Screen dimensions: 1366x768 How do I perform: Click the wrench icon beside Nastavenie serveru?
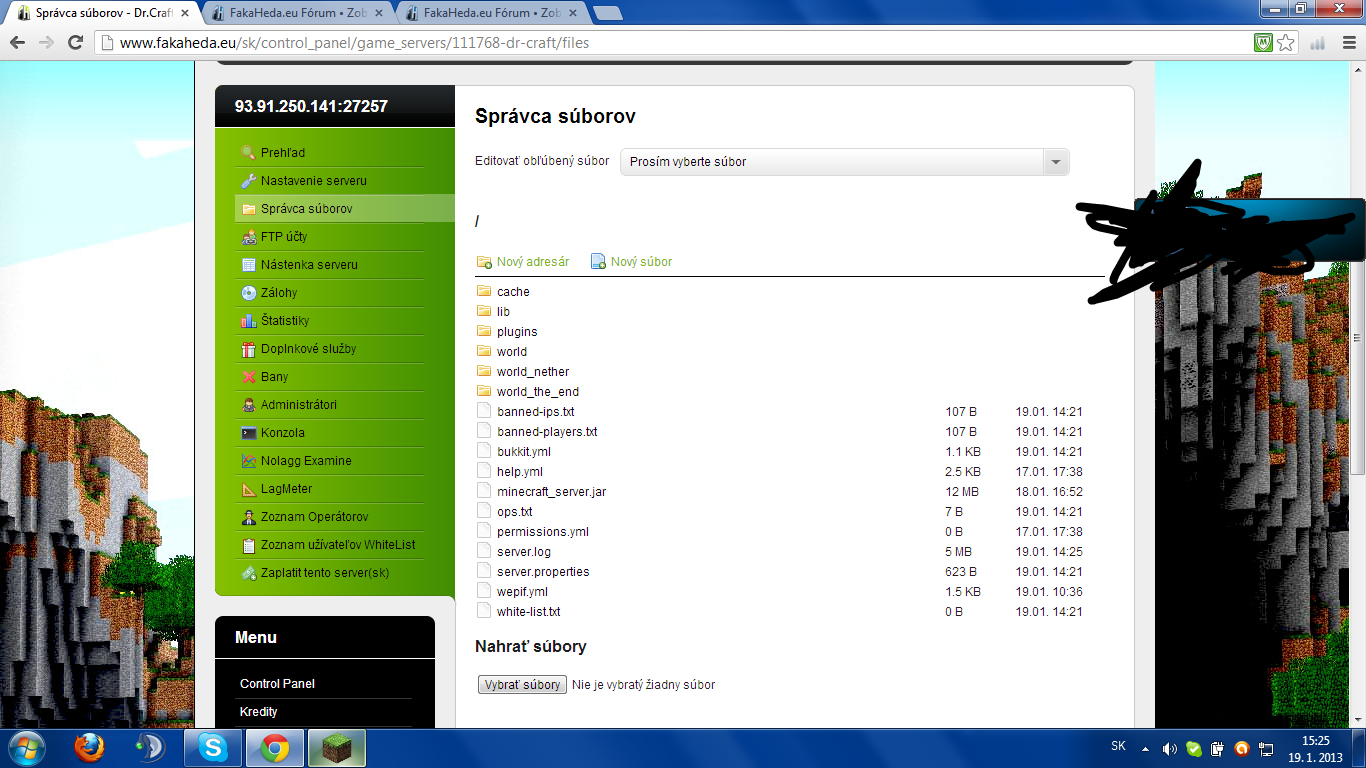pos(249,181)
